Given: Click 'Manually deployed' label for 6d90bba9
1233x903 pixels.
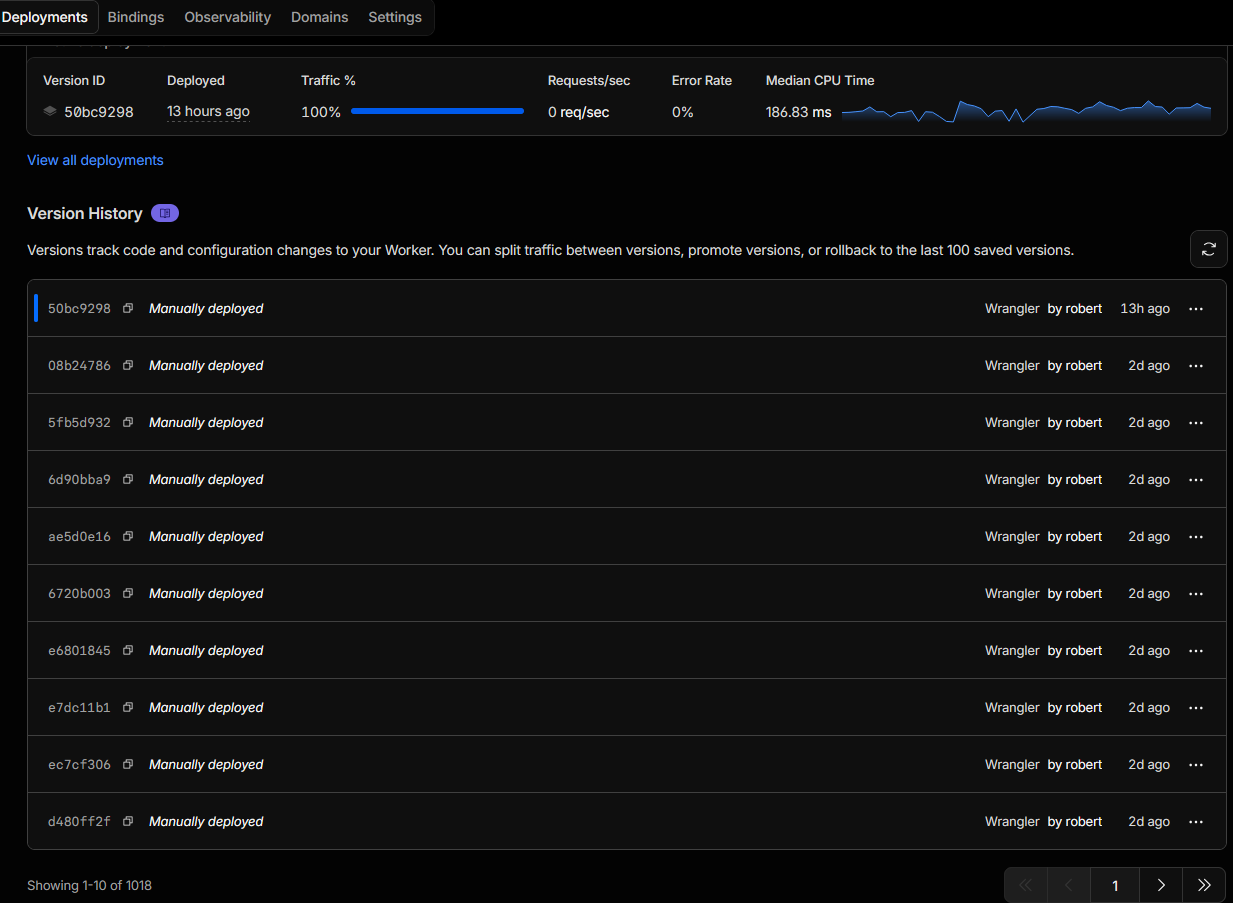Looking at the screenshot, I should tap(206, 480).
